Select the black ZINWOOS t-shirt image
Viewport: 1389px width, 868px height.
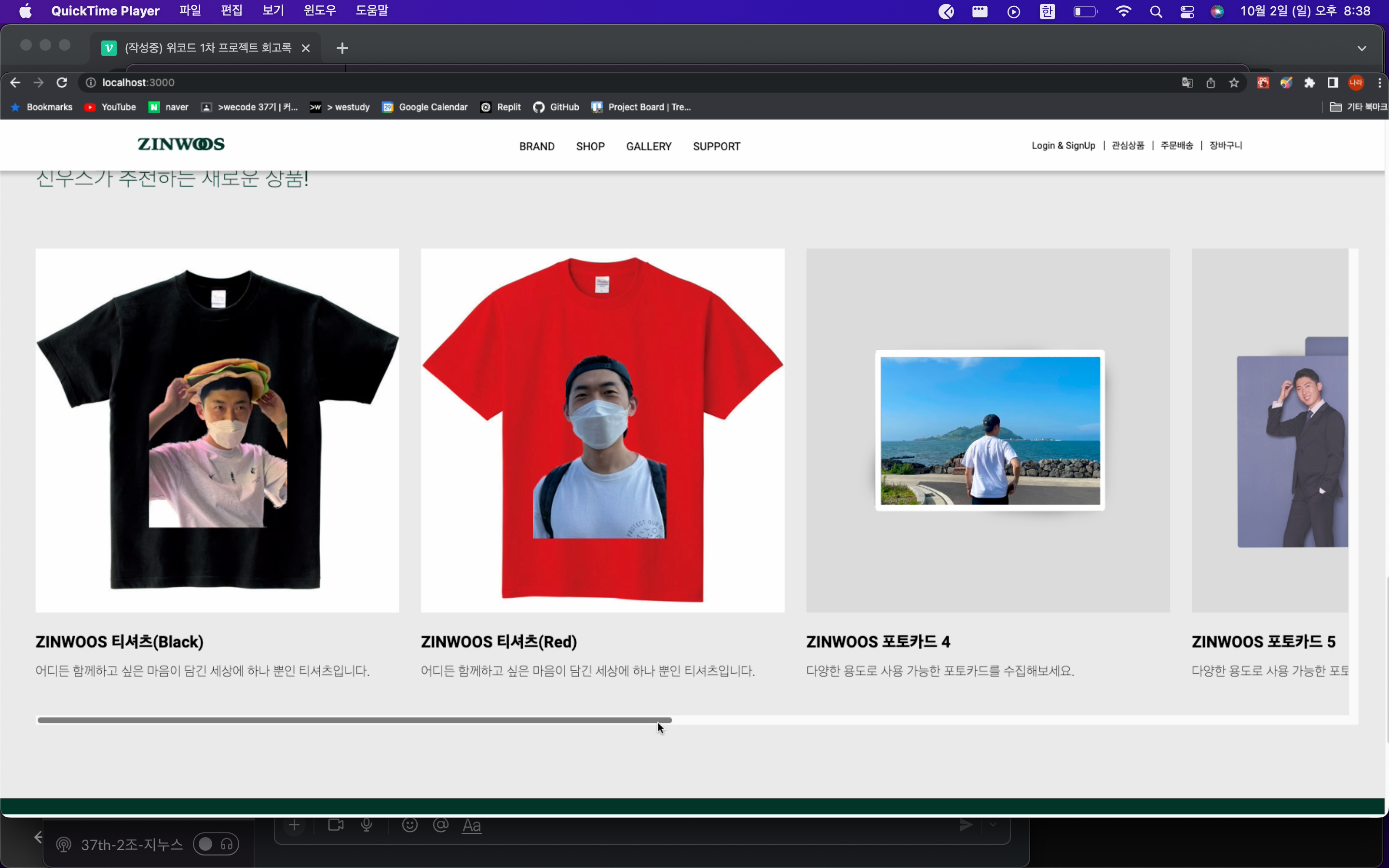(217, 430)
